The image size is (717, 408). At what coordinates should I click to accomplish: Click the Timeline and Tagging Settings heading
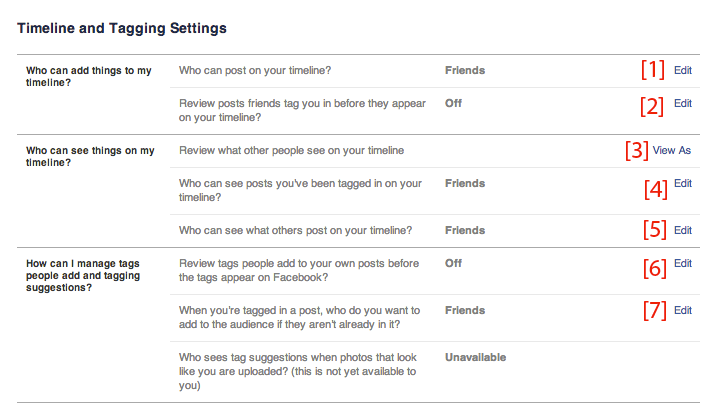point(122,28)
